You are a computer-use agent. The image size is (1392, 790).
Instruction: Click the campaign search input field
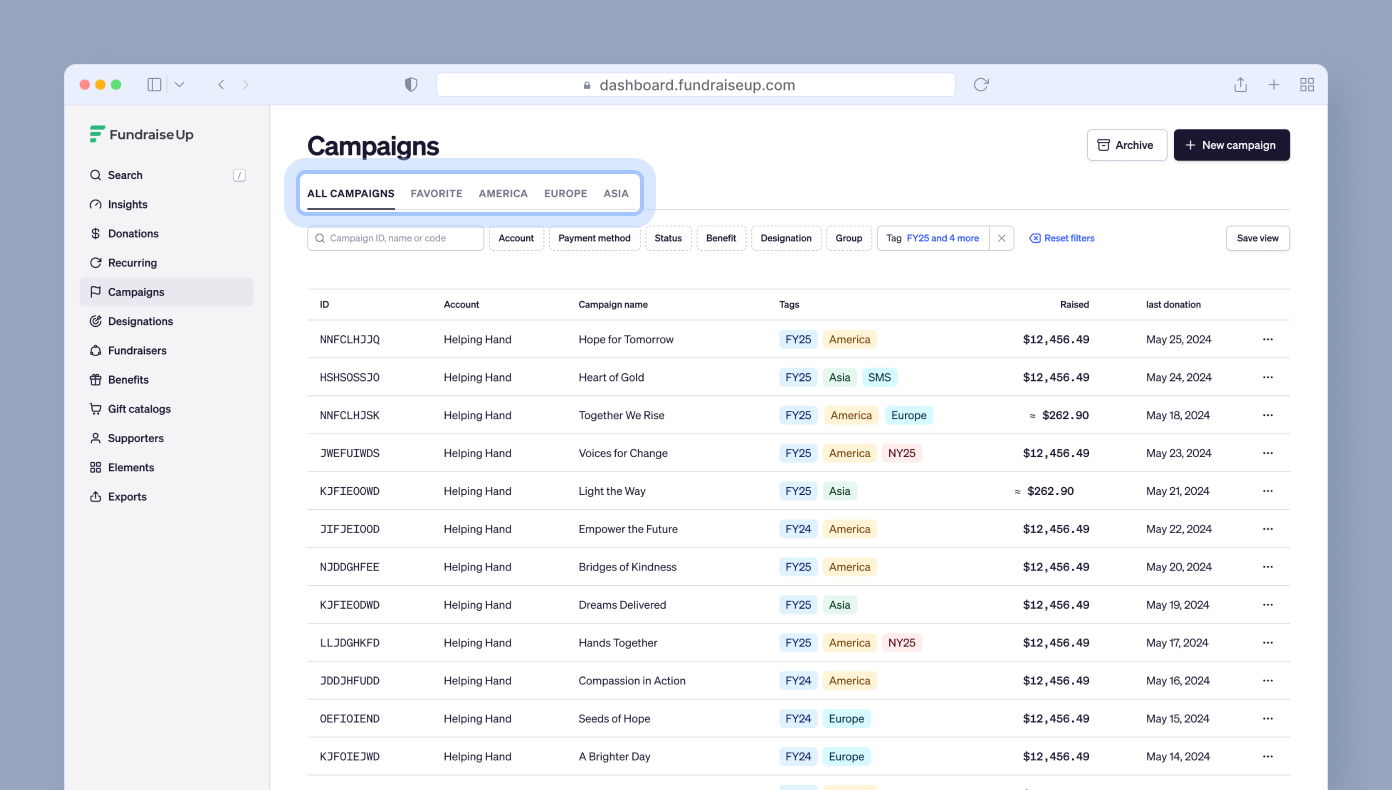[x=395, y=238]
